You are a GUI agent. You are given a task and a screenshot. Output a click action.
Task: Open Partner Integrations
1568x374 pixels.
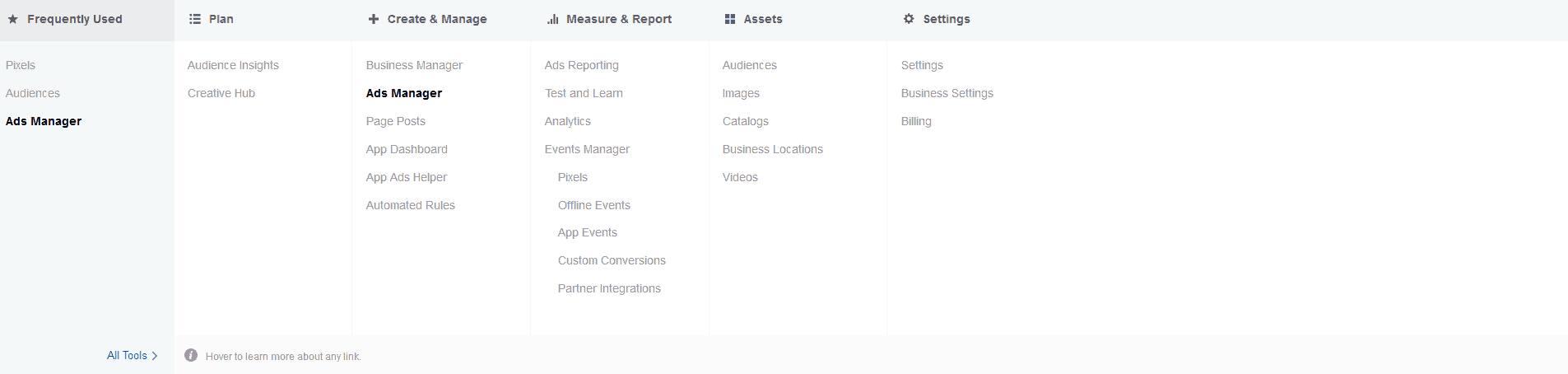point(609,288)
